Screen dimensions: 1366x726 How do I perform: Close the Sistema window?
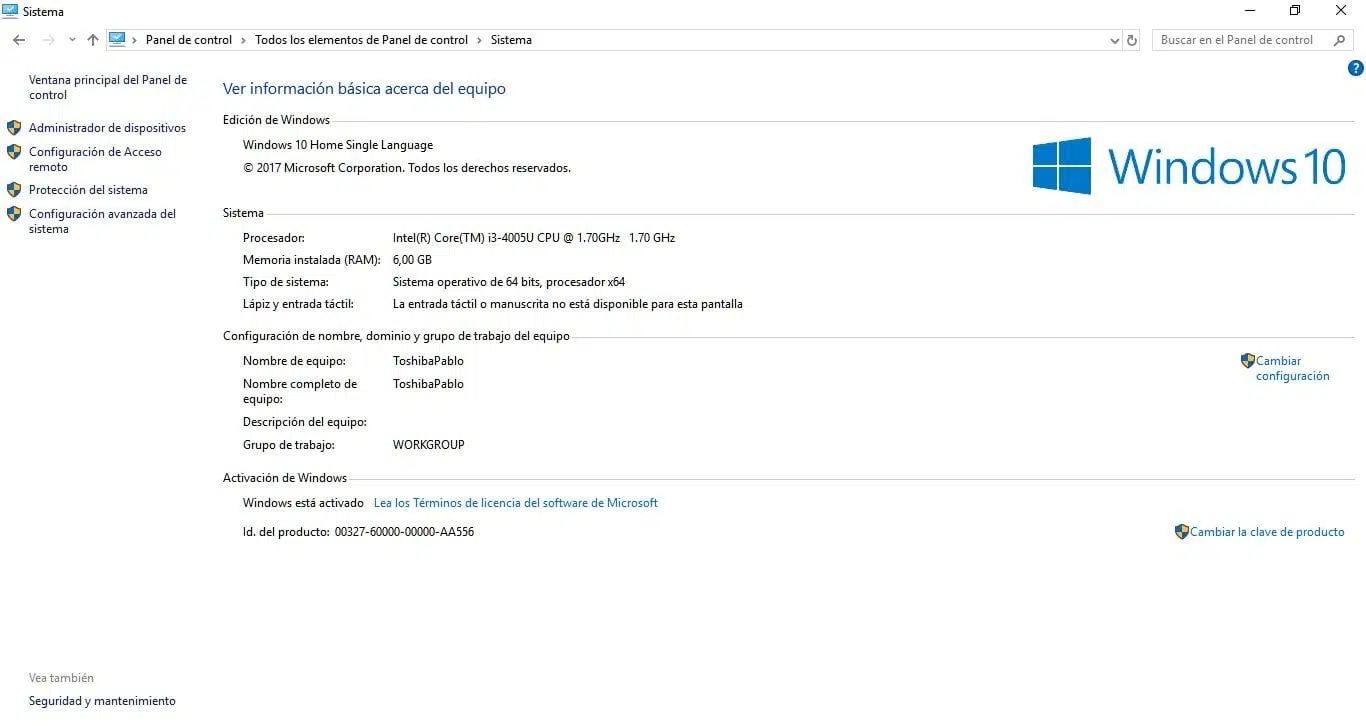(x=1341, y=11)
